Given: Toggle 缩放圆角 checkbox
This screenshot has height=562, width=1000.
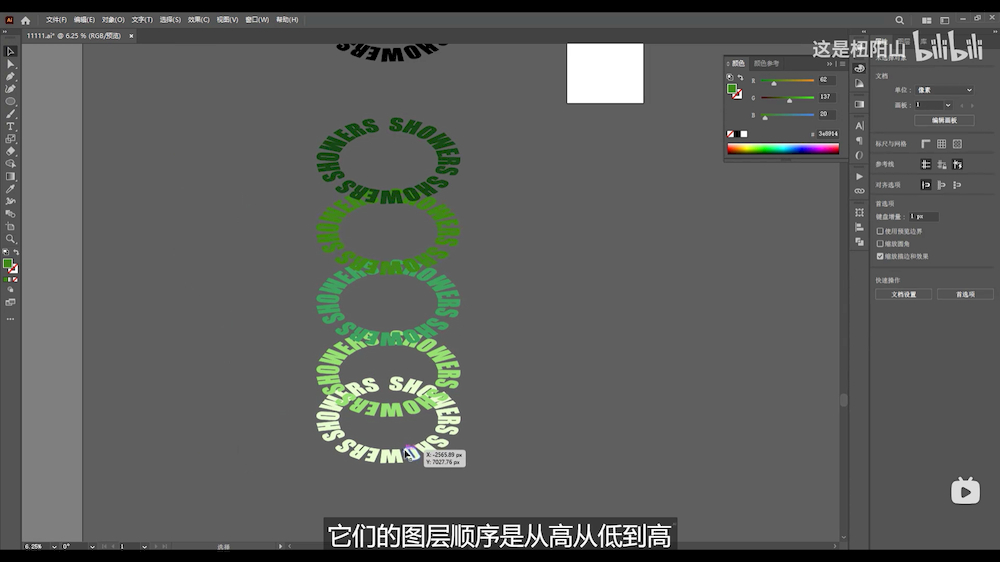Looking at the screenshot, I should coord(880,244).
